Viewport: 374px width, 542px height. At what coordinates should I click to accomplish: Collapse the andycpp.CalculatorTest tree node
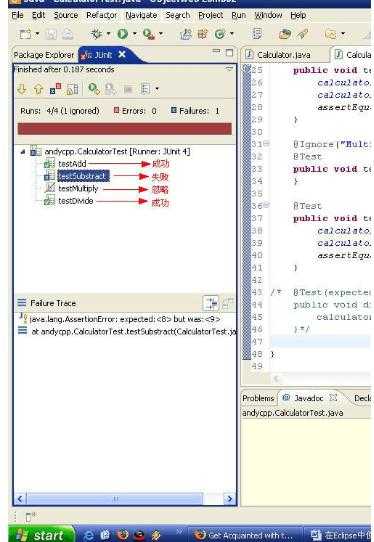(23, 151)
